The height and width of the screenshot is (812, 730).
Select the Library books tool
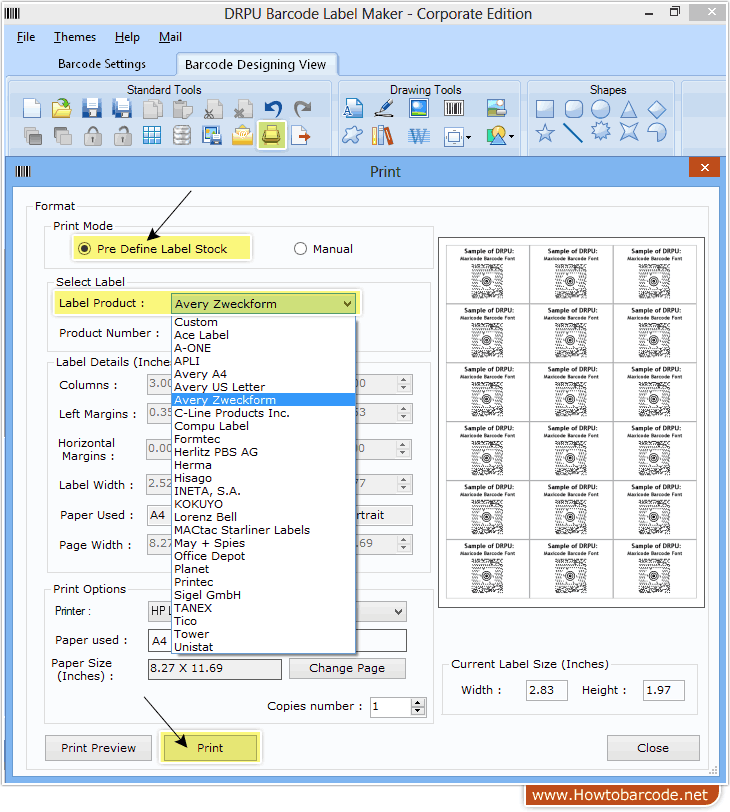pyautogui.click(x=383, y=136)
